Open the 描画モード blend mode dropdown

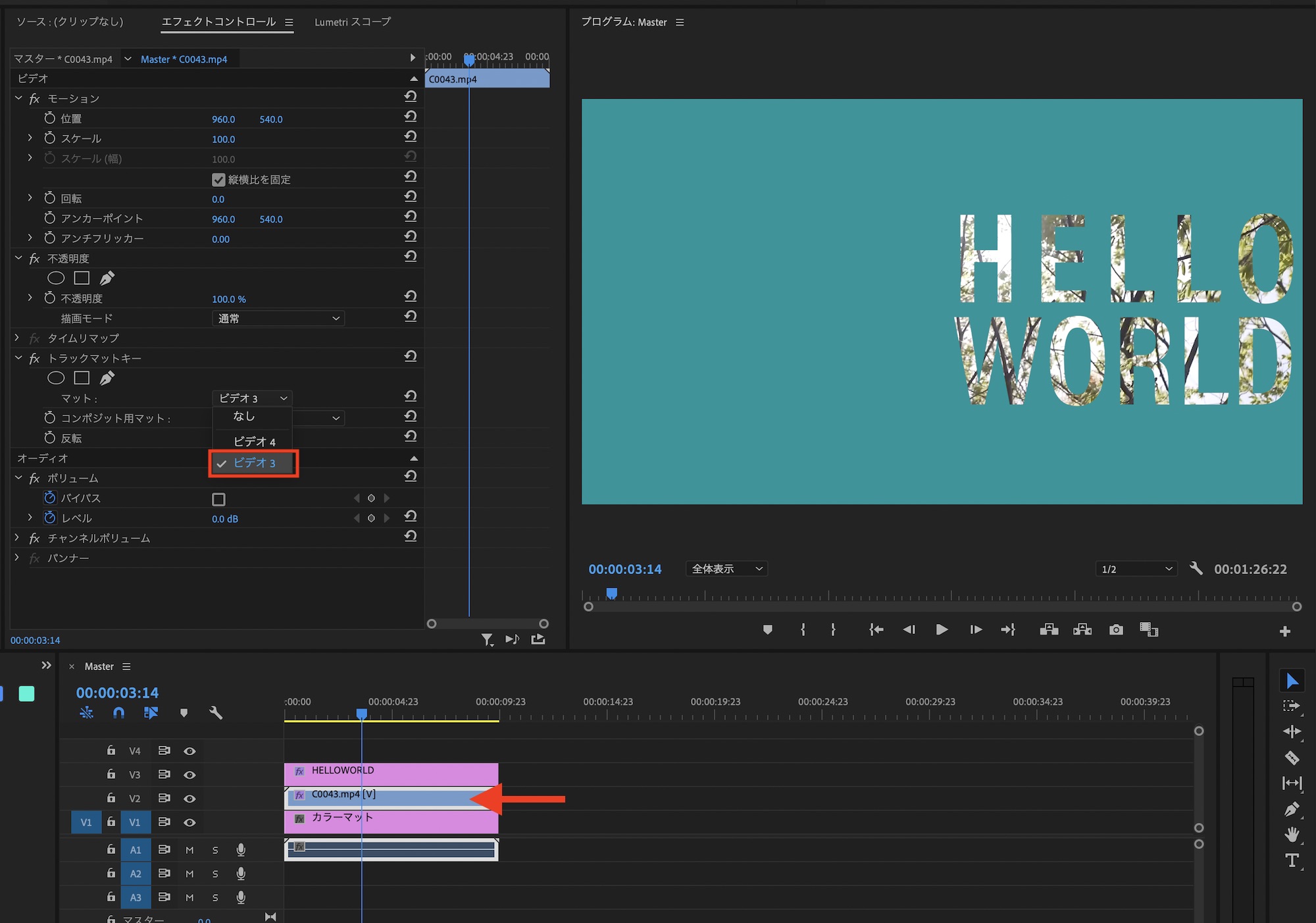[x=278, y=319]
